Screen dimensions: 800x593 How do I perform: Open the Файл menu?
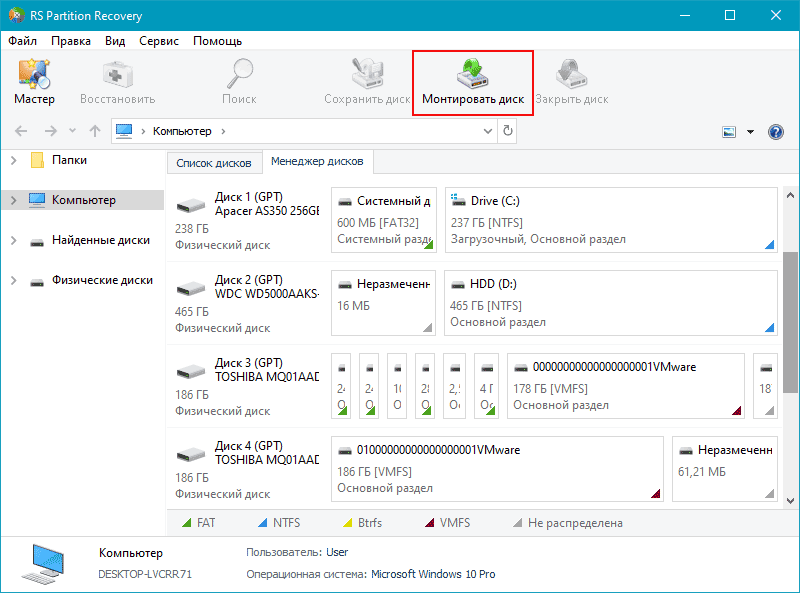point(22,41)
